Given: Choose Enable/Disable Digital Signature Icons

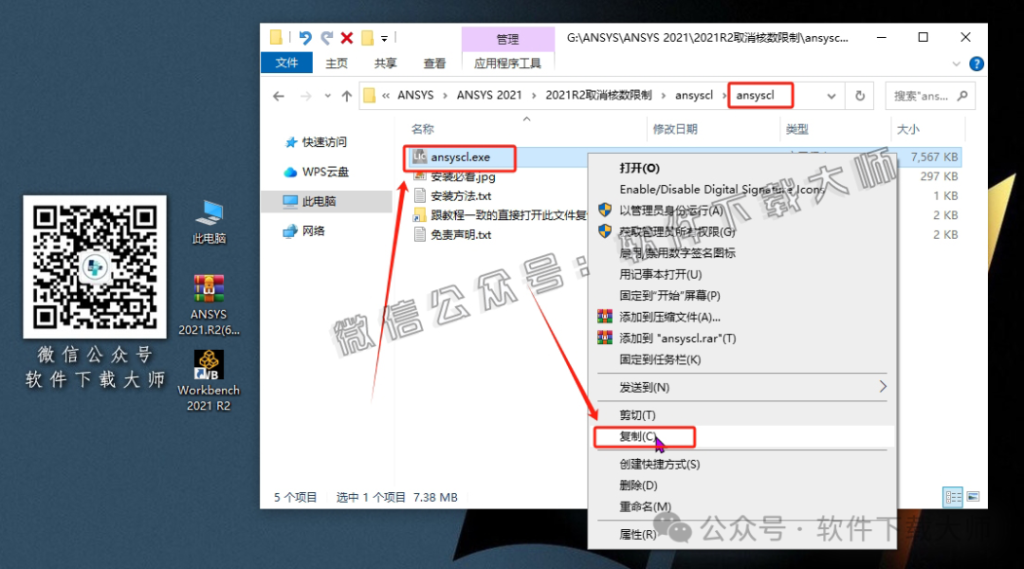Looking at the screenshot, I should (x=722, y=189).
